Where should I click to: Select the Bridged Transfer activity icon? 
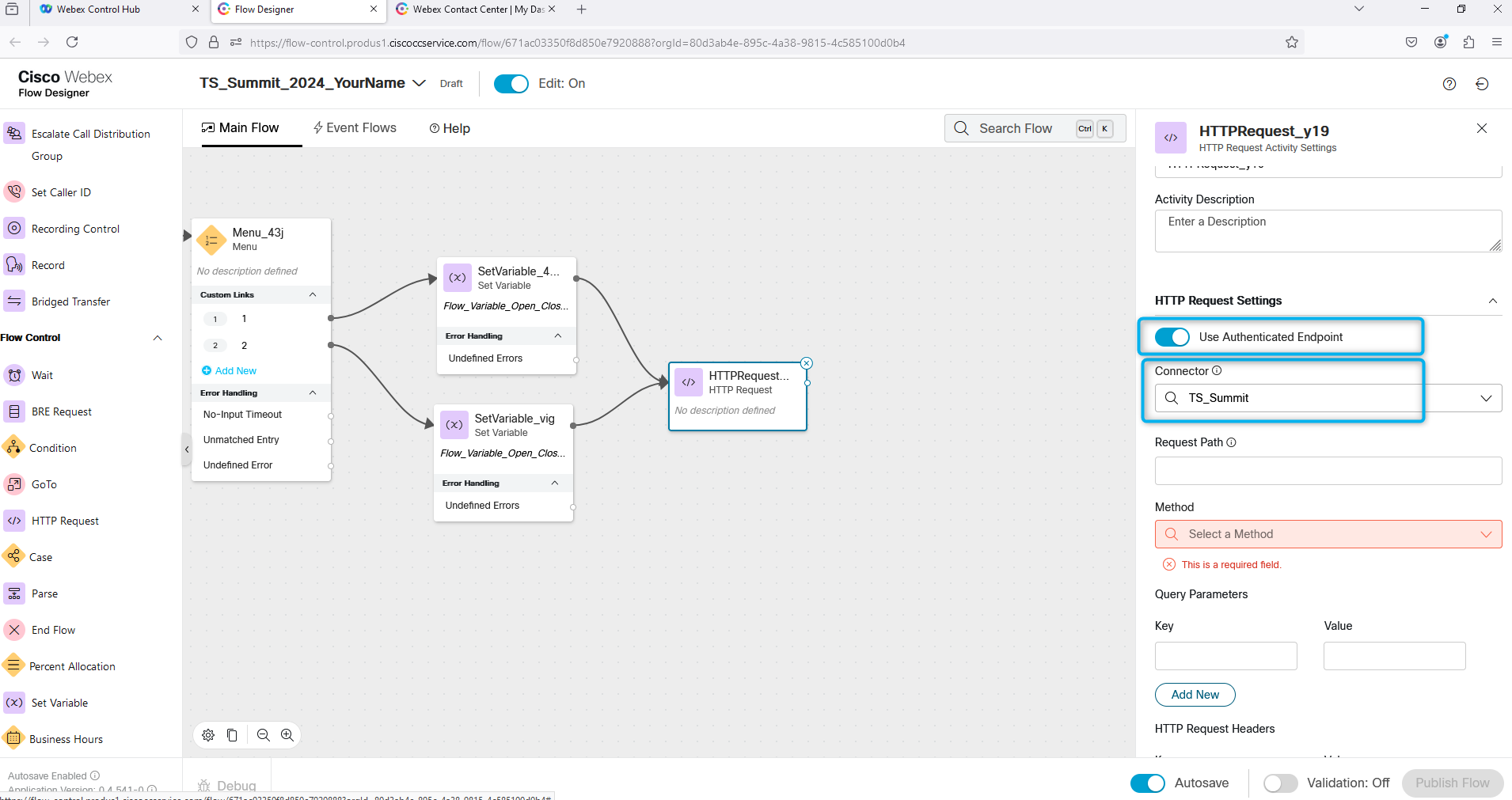pyautogui.click(x=14, y=301)
